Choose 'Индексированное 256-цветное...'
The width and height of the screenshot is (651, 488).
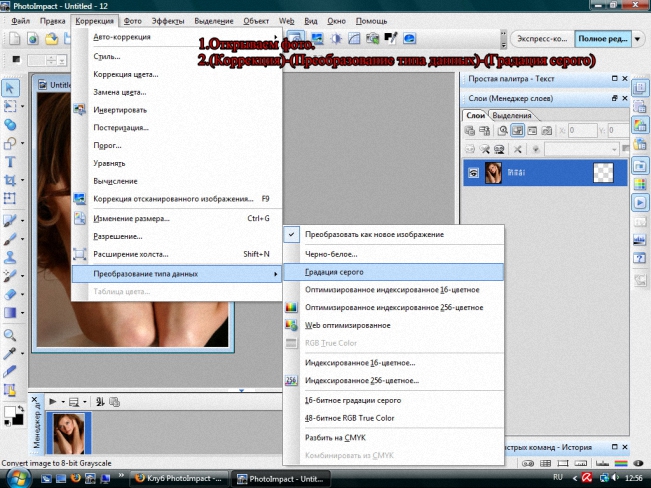pos(393,381)
